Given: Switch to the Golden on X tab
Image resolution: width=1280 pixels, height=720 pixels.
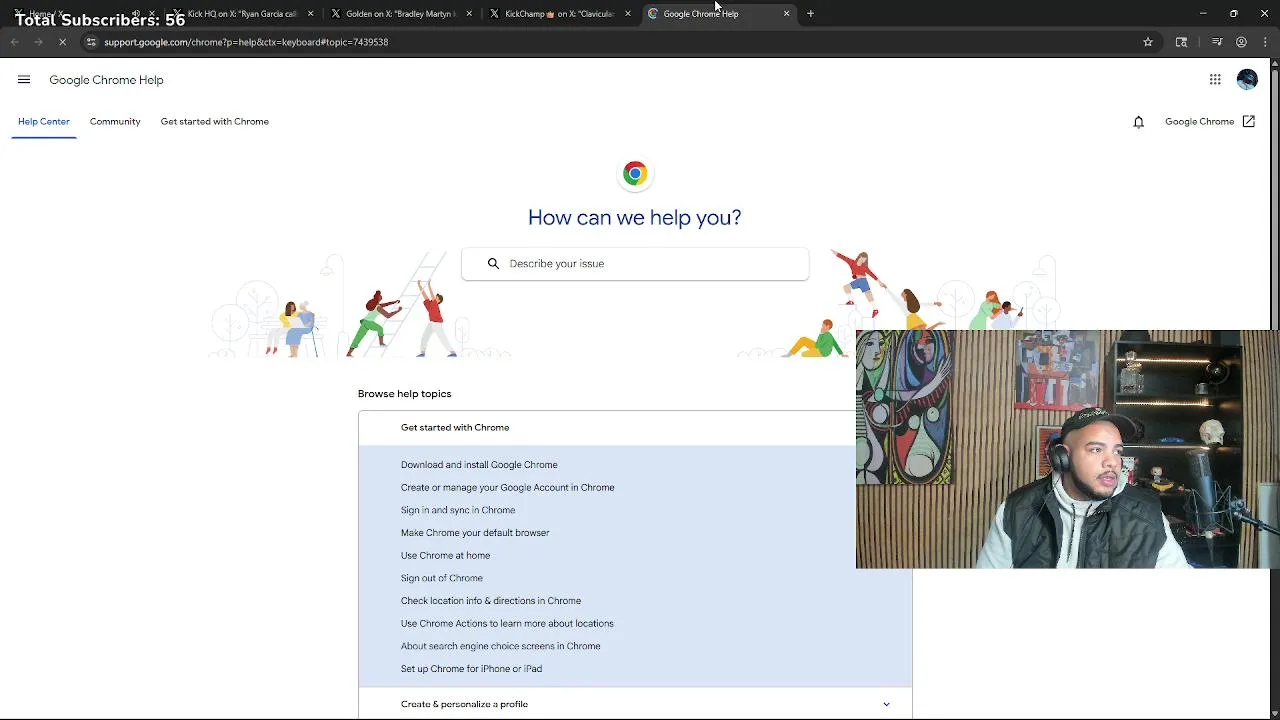Looking at the screenshot, I should coord(400,14).
